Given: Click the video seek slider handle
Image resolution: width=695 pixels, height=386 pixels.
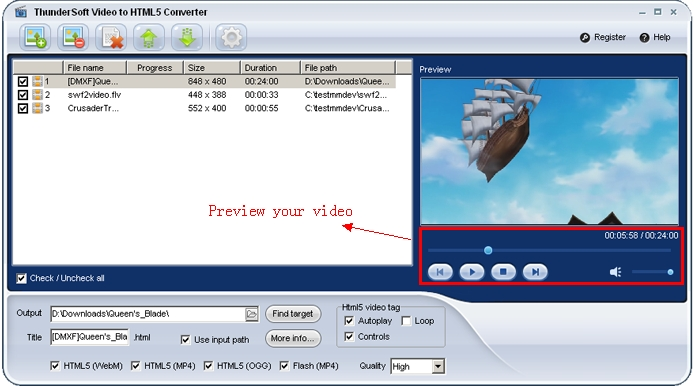Looking at the screenshot, I should point(488,250).
